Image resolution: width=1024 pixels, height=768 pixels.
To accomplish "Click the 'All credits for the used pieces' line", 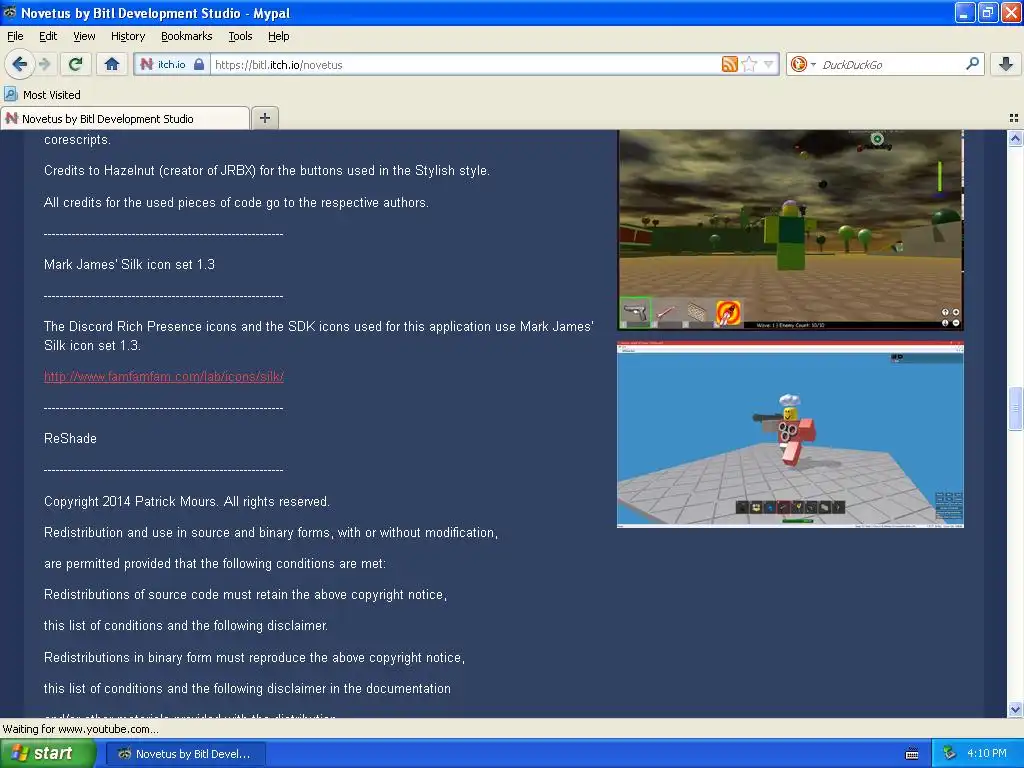I will coord(236,202).
